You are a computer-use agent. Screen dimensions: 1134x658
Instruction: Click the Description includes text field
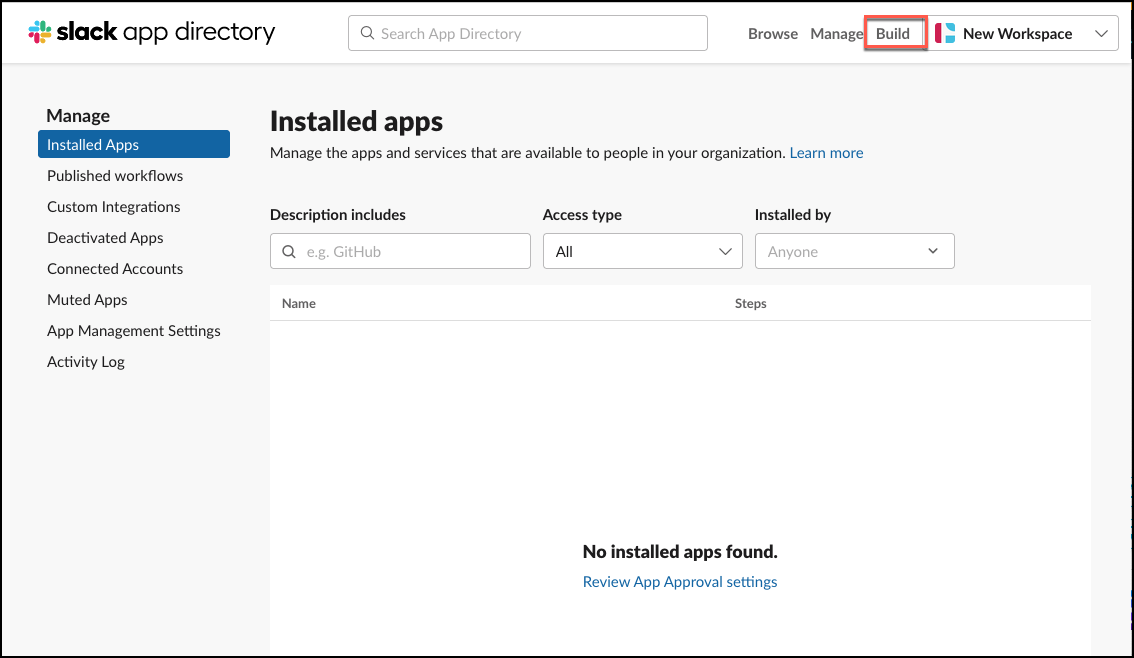(x=400, y=251)
